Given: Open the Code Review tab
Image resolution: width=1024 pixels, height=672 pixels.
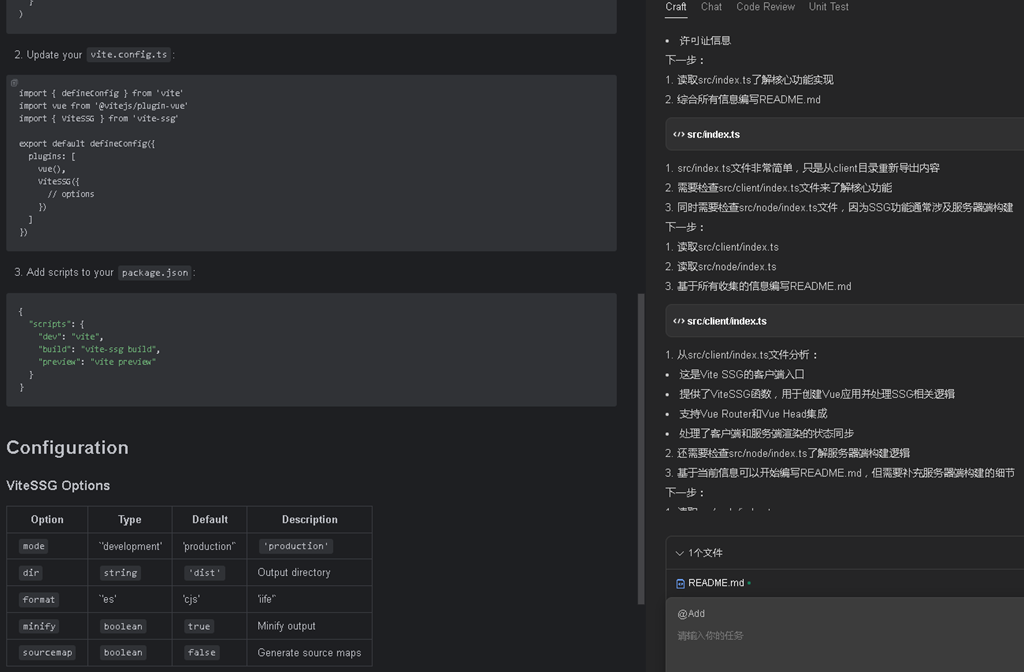Looking at the screenshot, I should 765,7.
